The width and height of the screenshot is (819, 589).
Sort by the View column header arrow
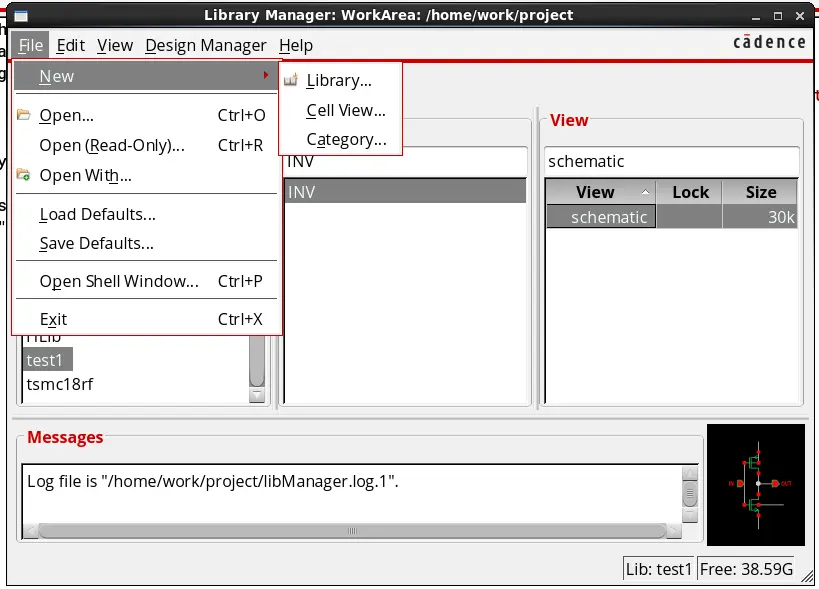(646, 192)
